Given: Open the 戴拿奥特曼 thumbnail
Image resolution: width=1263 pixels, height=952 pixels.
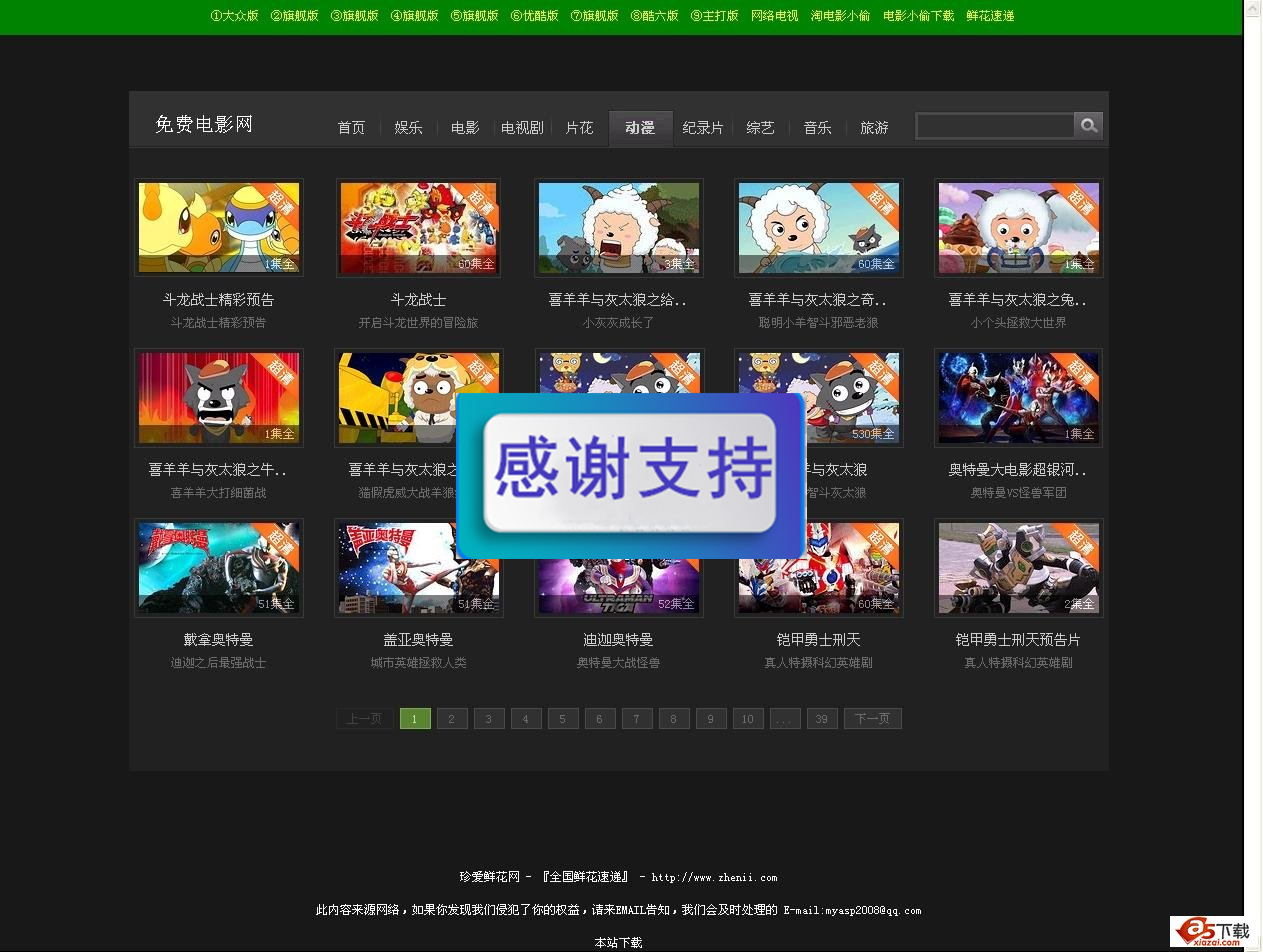Looking at the screenshot, I should coord(219,568).
